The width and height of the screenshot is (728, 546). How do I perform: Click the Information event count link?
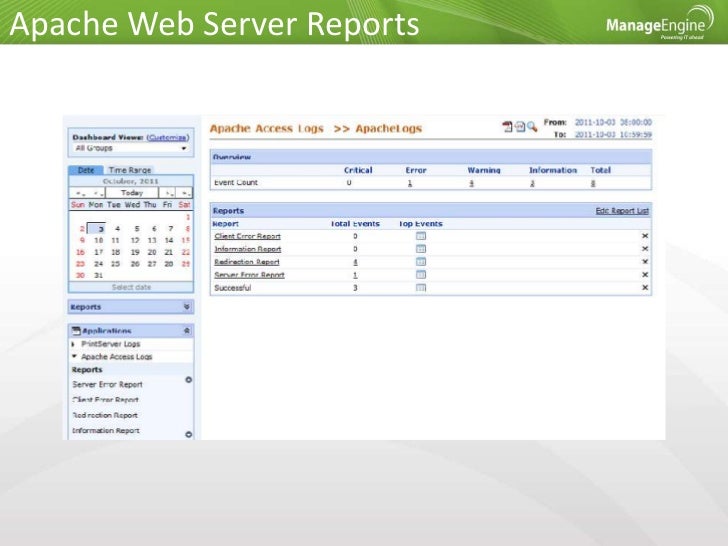533,183
